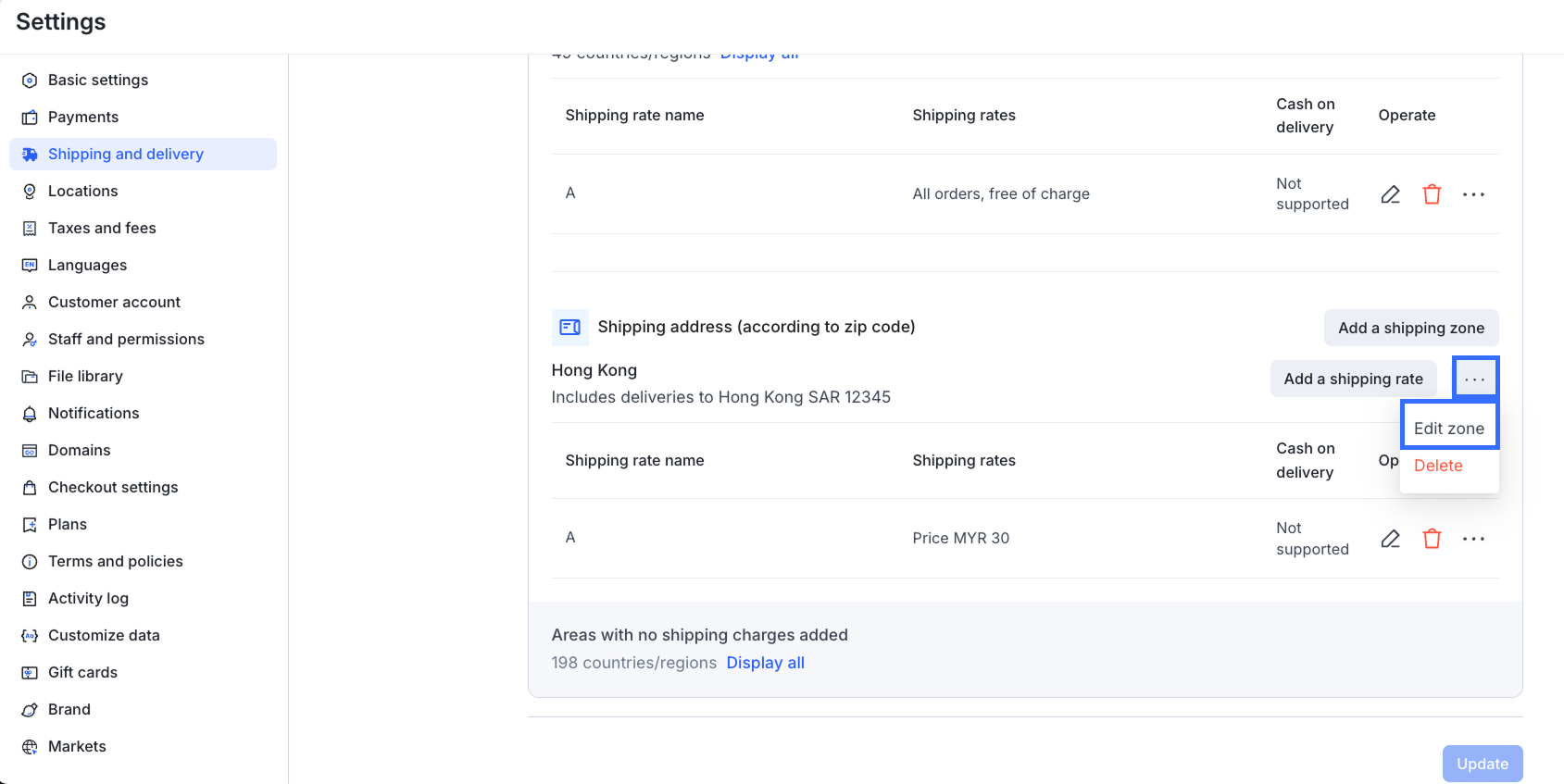1564x784 pixels.
Task: Delete the free-of-charge shipping rate via trash icon
Action: point(1432,194)
